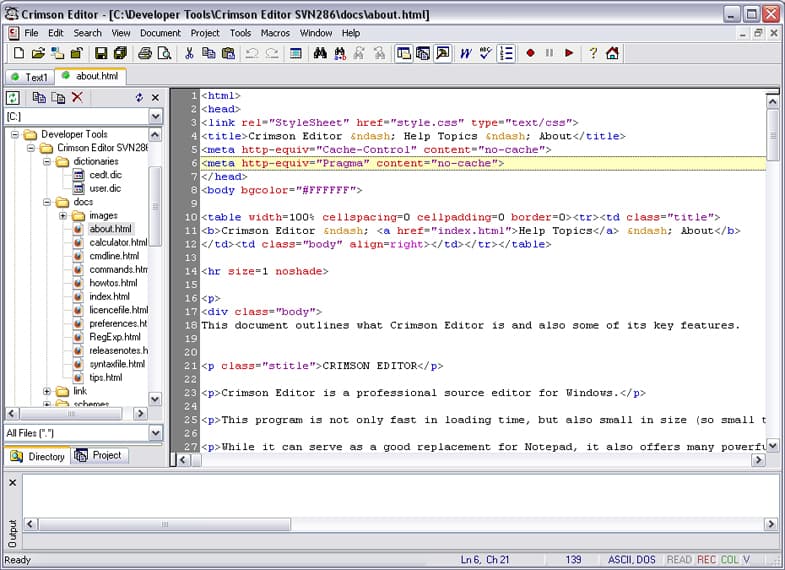Open the Document menu

(x=160, y=33)
